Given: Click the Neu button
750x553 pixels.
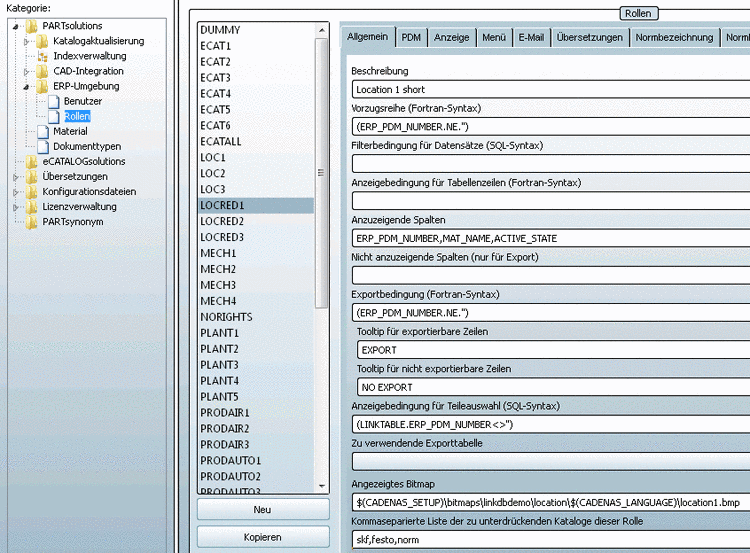Looking at the screenshot, I should point(263,510).
